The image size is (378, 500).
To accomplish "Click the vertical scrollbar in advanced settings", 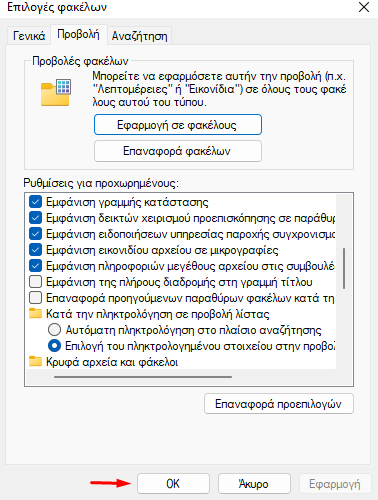I will pyautogui.click(x=344, y=268).
